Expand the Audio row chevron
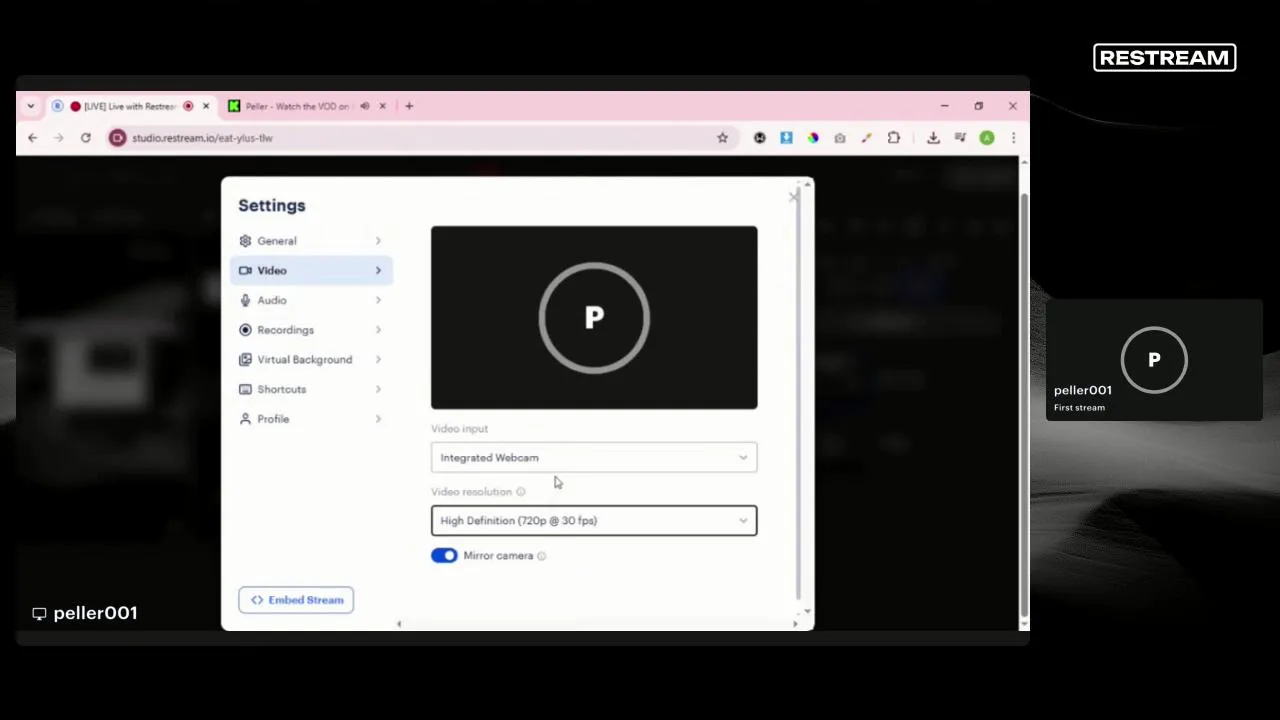The width and height of the screenshot is (1280, 720). (378, 300)
